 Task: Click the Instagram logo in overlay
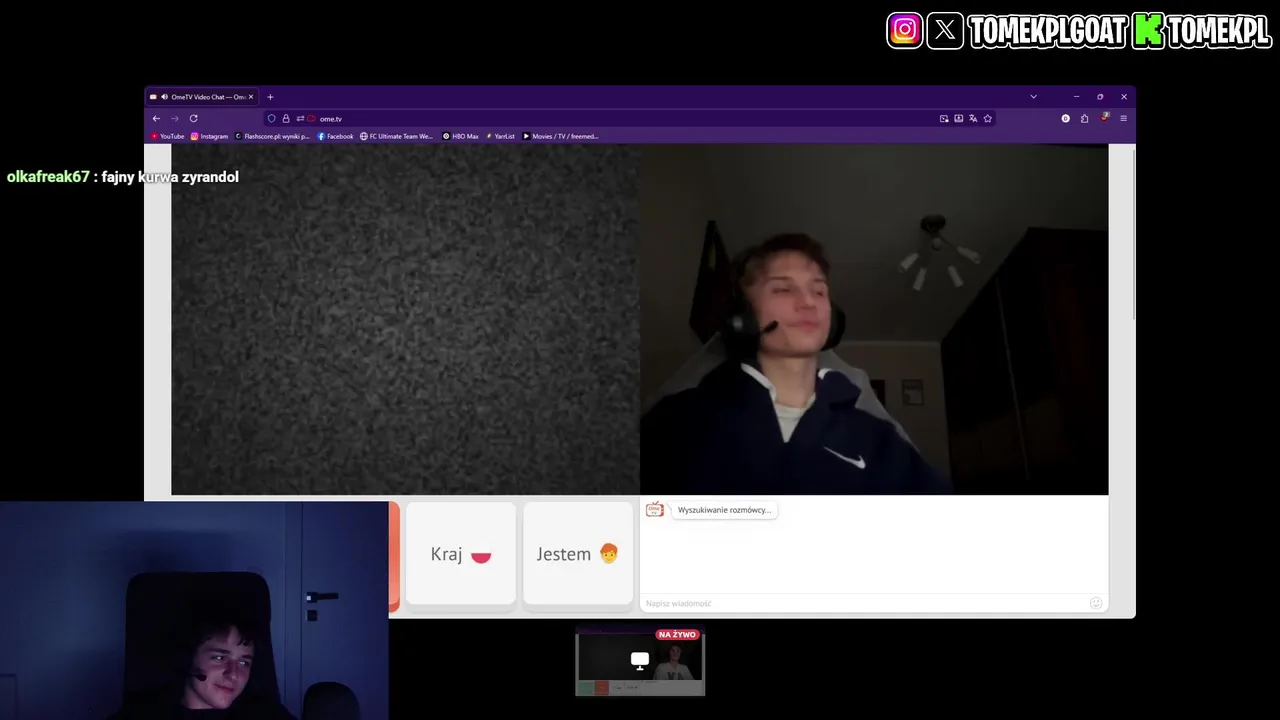904,30
